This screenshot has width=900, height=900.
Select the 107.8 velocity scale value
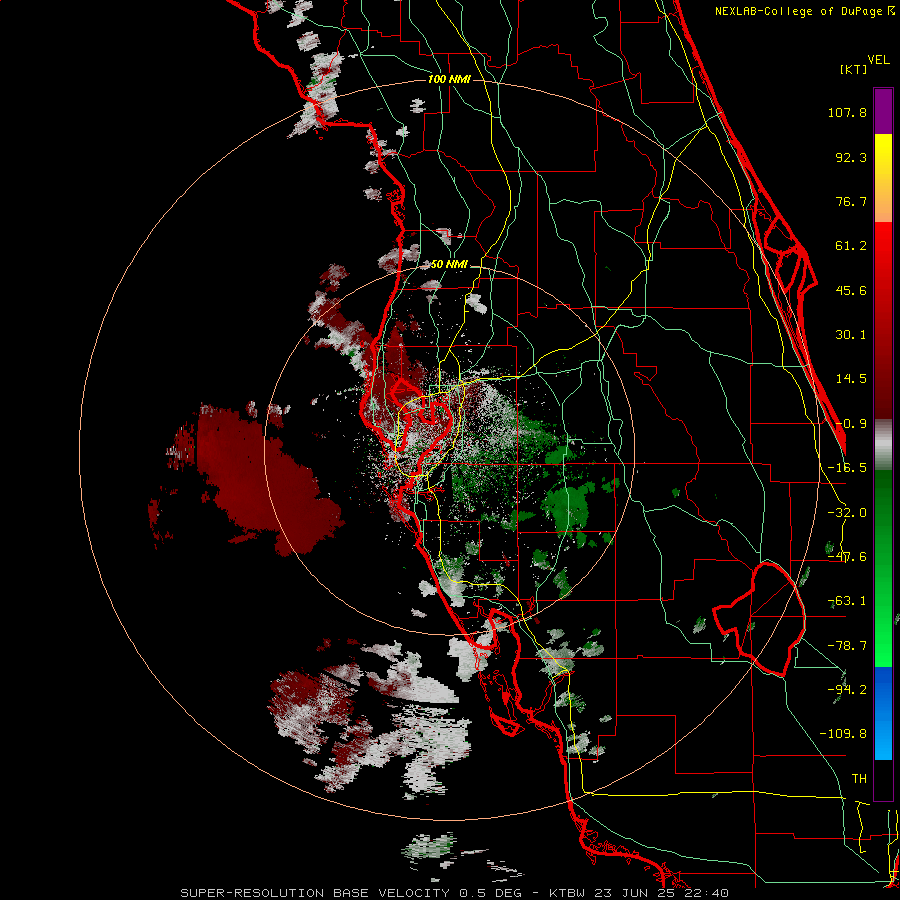(x=847, y=112)
